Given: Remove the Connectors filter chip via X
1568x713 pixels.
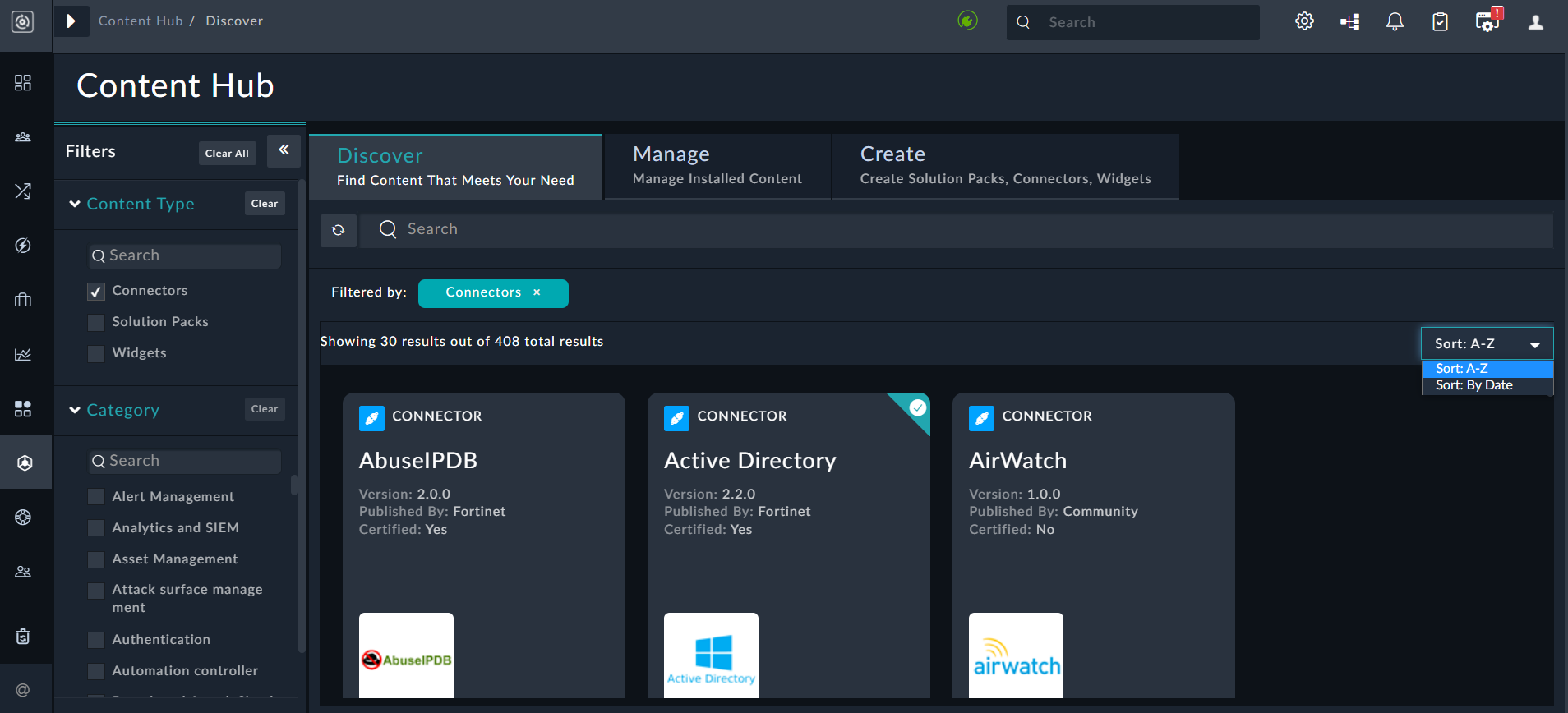Looking at the screenshot, I should (x=537, y=292).
